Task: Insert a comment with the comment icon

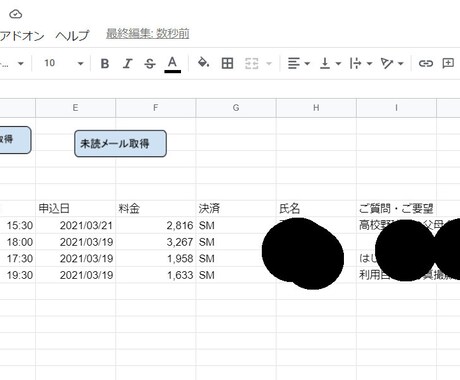Action: 448,63
